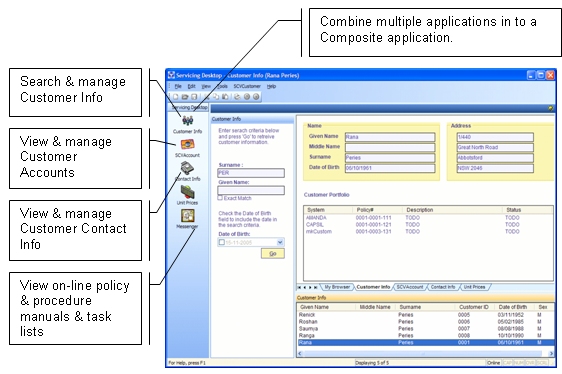The height and width of the screenshot is (374, 562).
Task: Click the last round gray toolbar icon
Action: click(256, 97)
